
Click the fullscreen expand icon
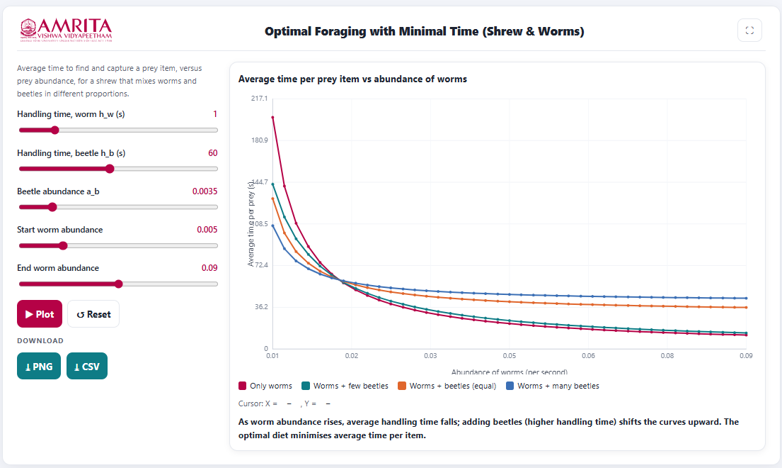point(749,30)
